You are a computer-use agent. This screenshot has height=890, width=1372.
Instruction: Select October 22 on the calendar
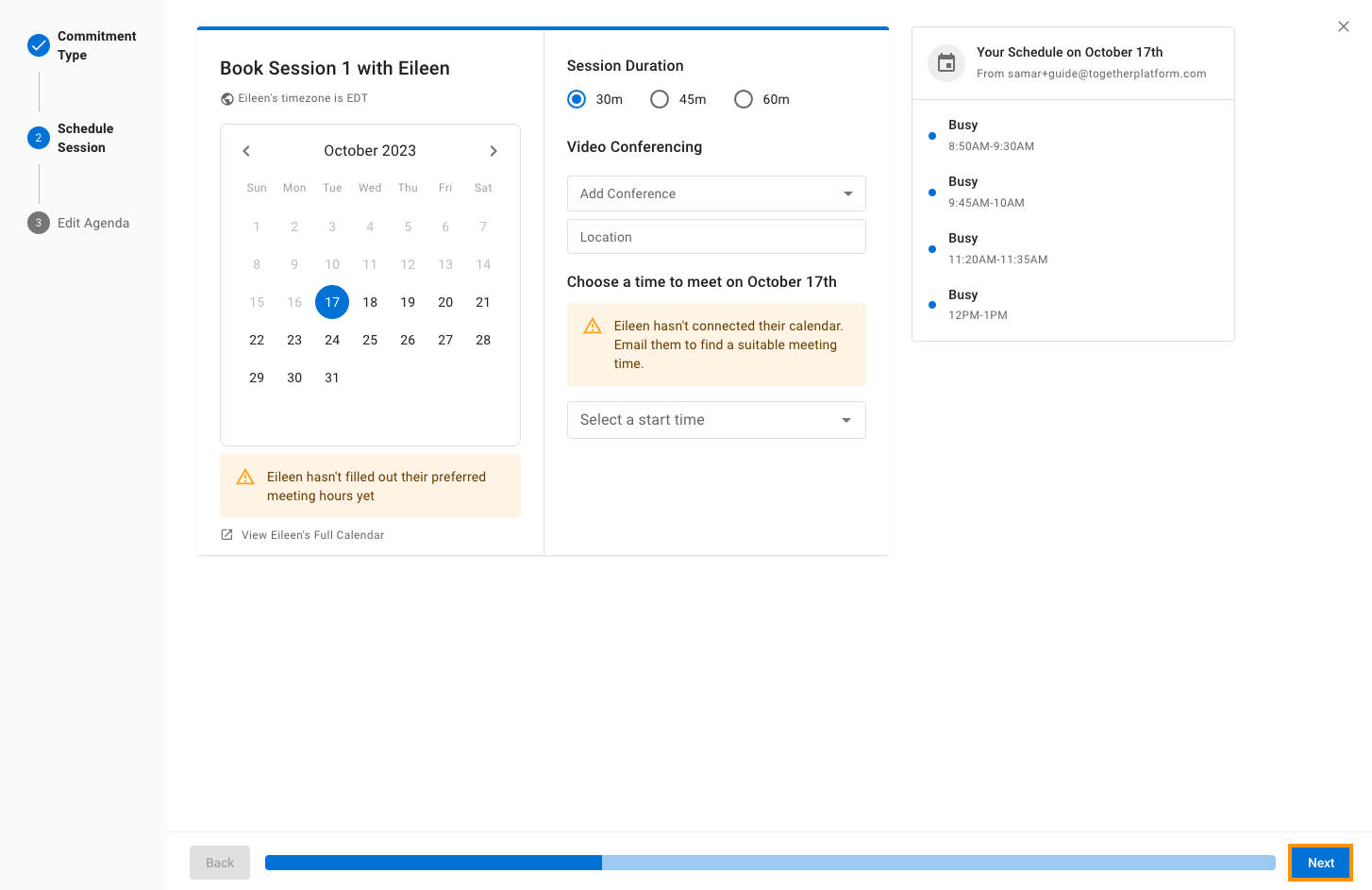[257, 340]
